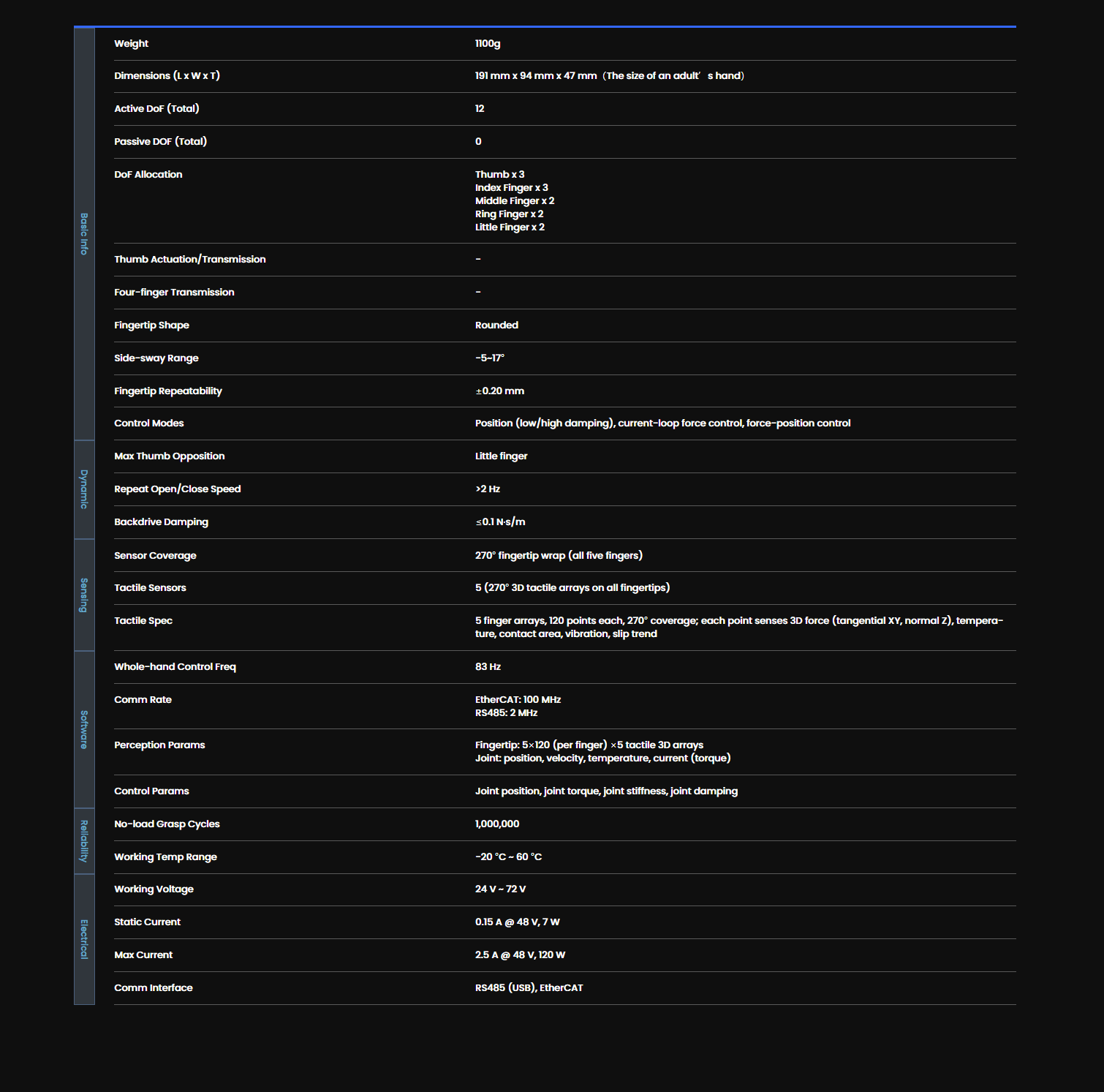Select the Sensing sidebar section

(84, 595)
